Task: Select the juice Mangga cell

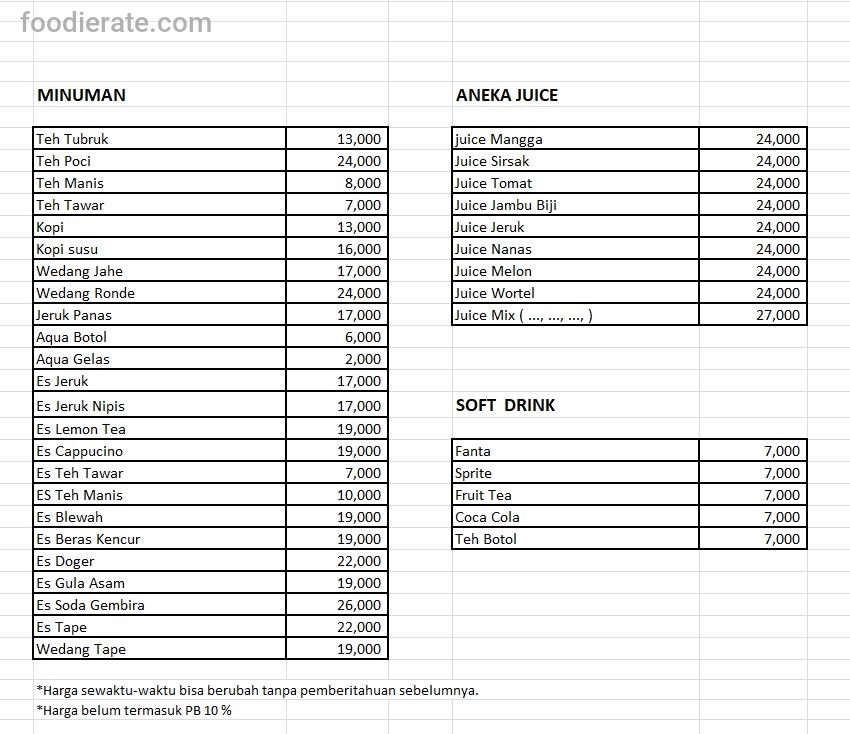Action: pos(575,139)
